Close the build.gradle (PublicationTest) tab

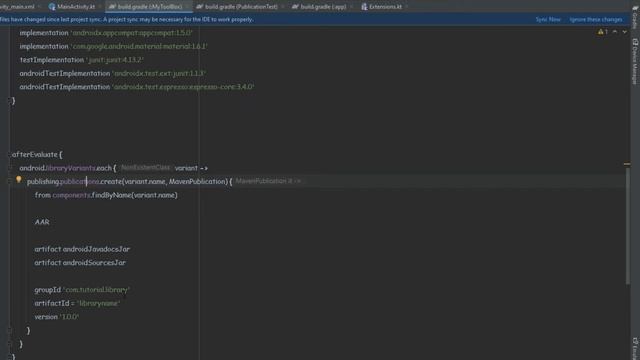[x=282, y=7]
